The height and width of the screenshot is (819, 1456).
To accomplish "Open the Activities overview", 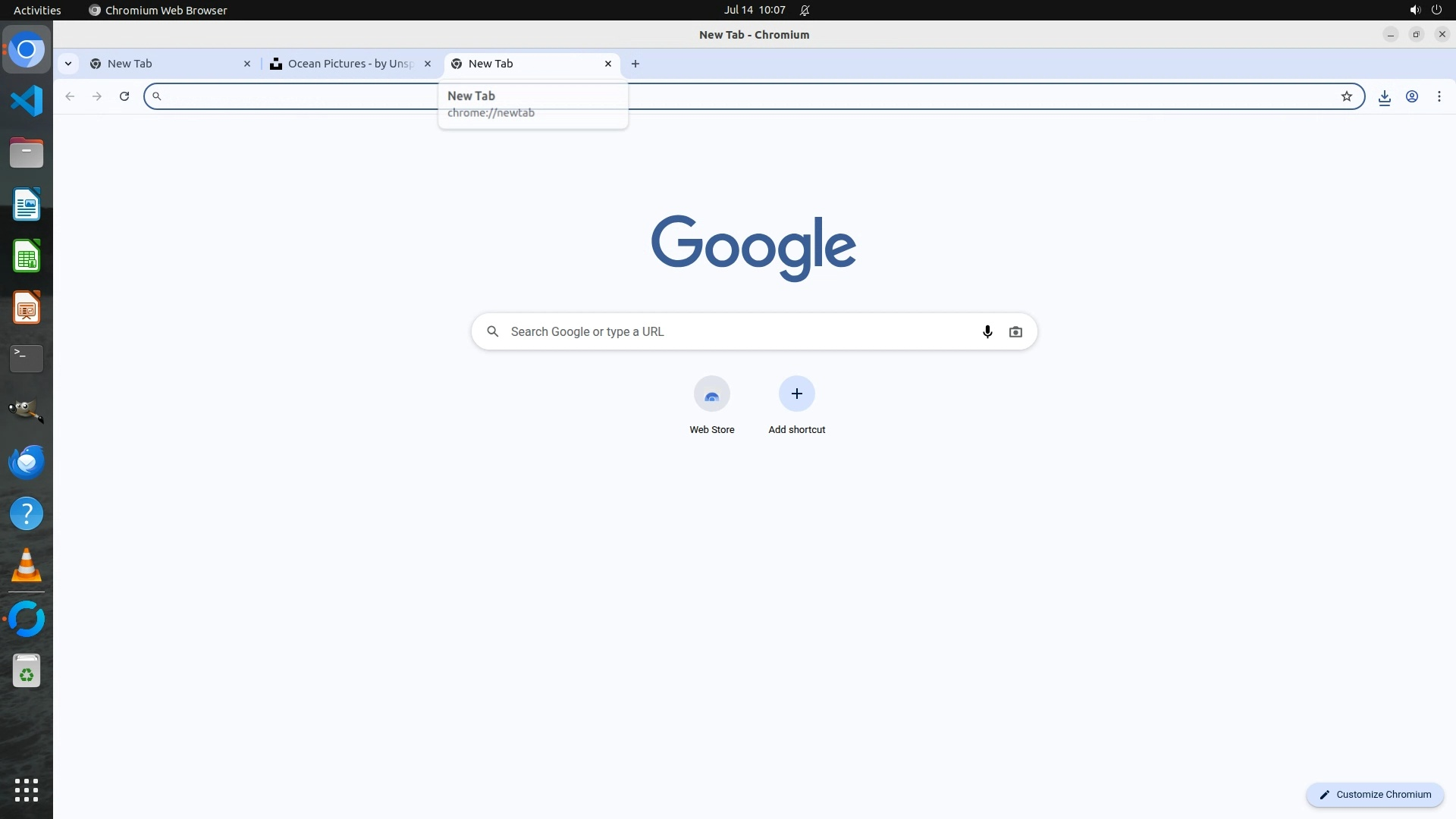I will click(x=37, y=10).
